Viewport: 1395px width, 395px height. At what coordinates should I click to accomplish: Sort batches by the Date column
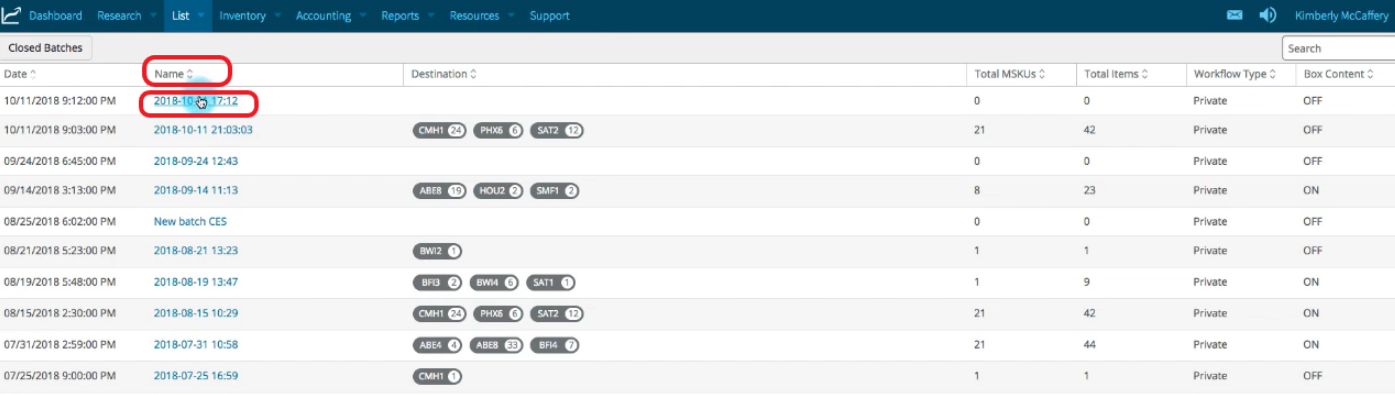click(x=20, y=74)
